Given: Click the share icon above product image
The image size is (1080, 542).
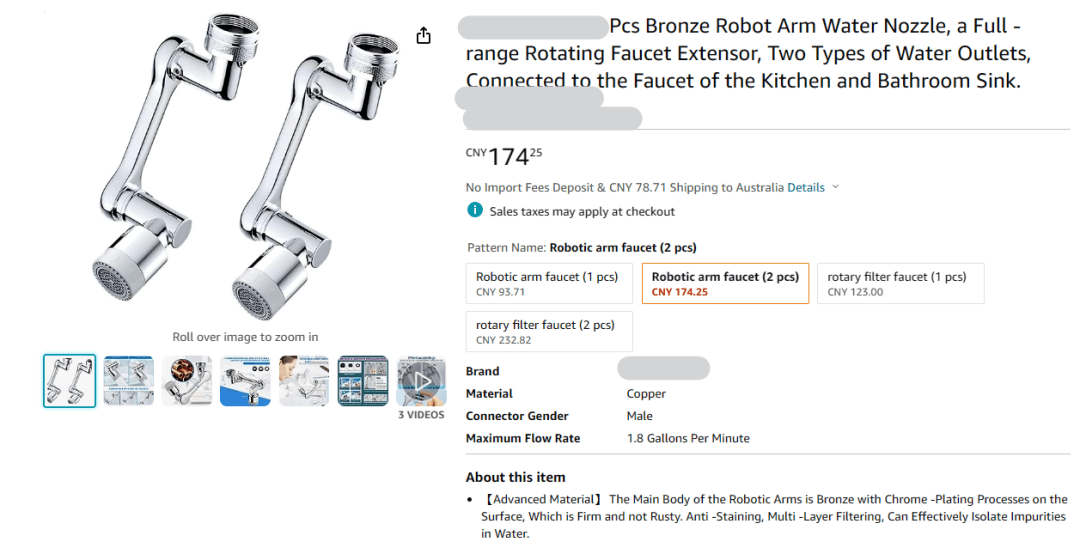Looking at the screenshot, I should (x=423, y=36).
